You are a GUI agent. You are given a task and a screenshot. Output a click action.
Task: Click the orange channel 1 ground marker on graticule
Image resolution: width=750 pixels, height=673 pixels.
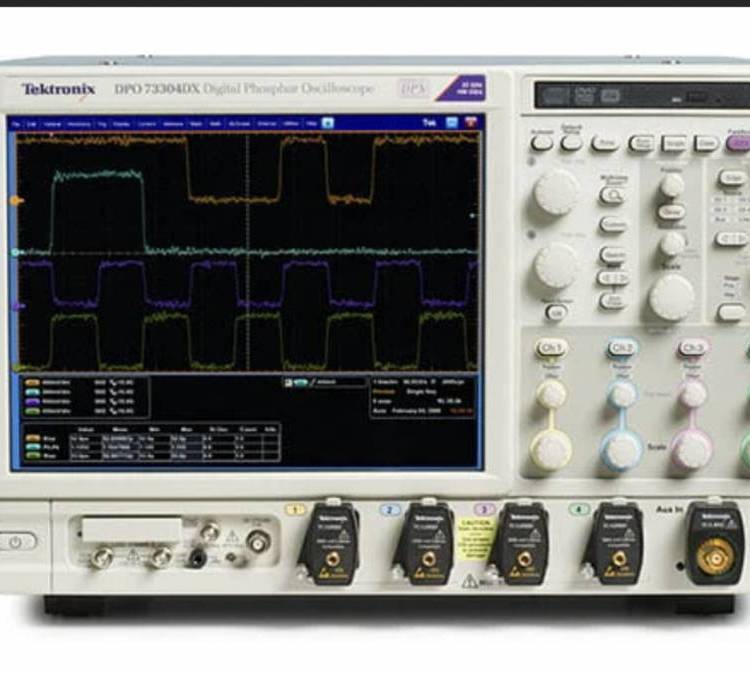click(x=17, y=201)
